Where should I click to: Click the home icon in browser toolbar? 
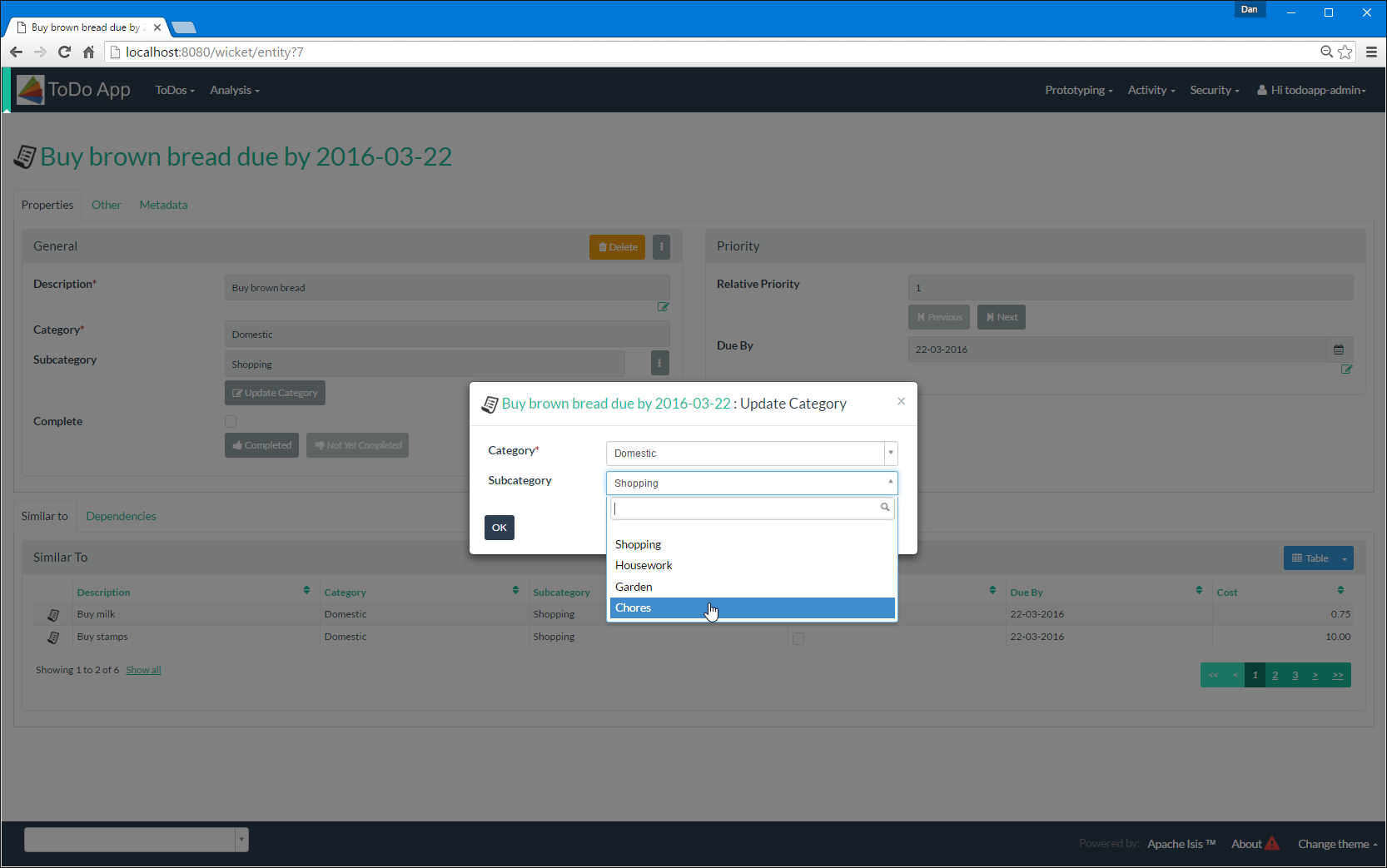click(x=88, y=52)
